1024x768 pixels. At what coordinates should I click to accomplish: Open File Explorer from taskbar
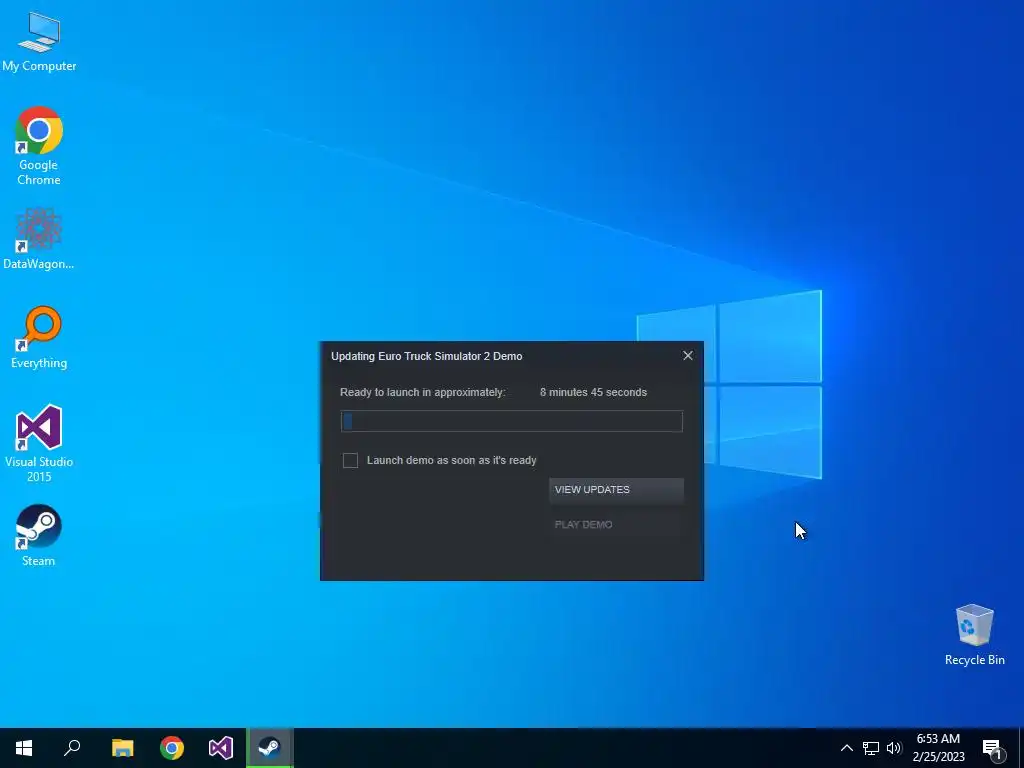tap(122, 748)
